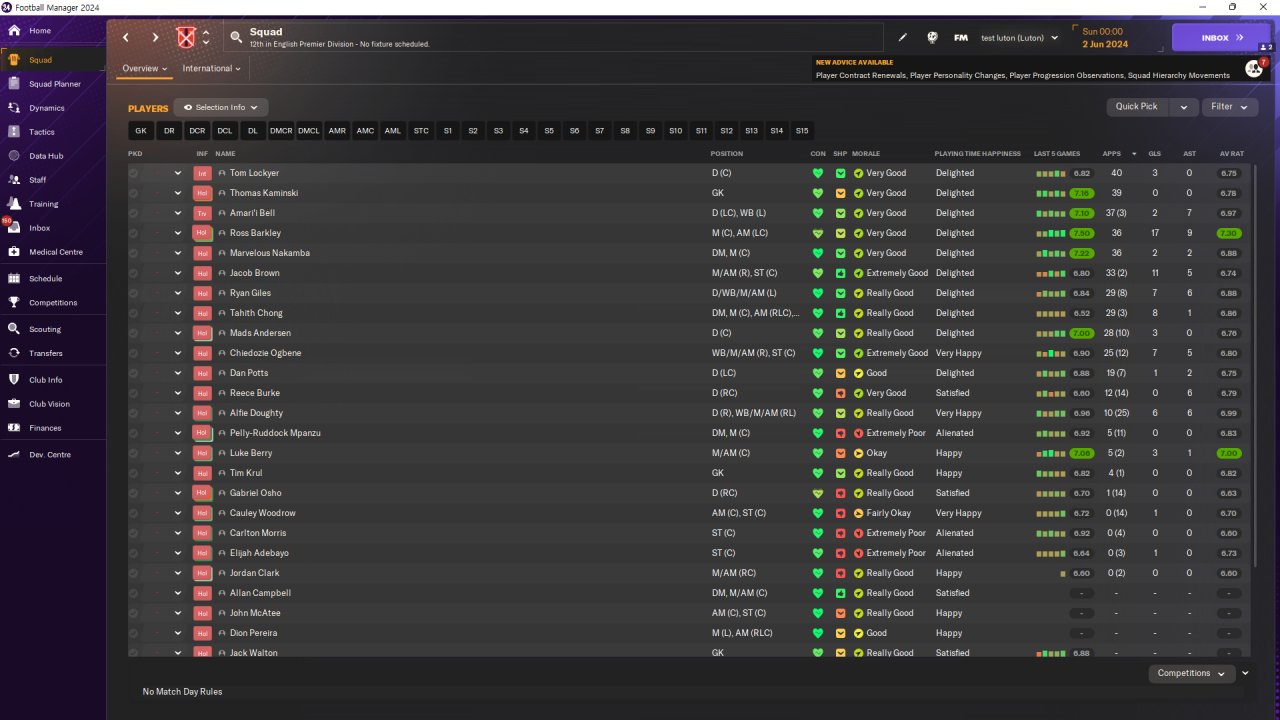Open the FM logo menu
Screen dimensions: 1280x720
(x=961, y=38)
